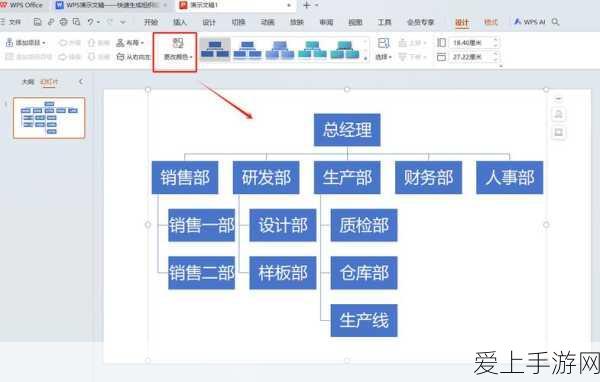
Task: Select the third light-blue gradient diagram style
Action: point(280,50)
